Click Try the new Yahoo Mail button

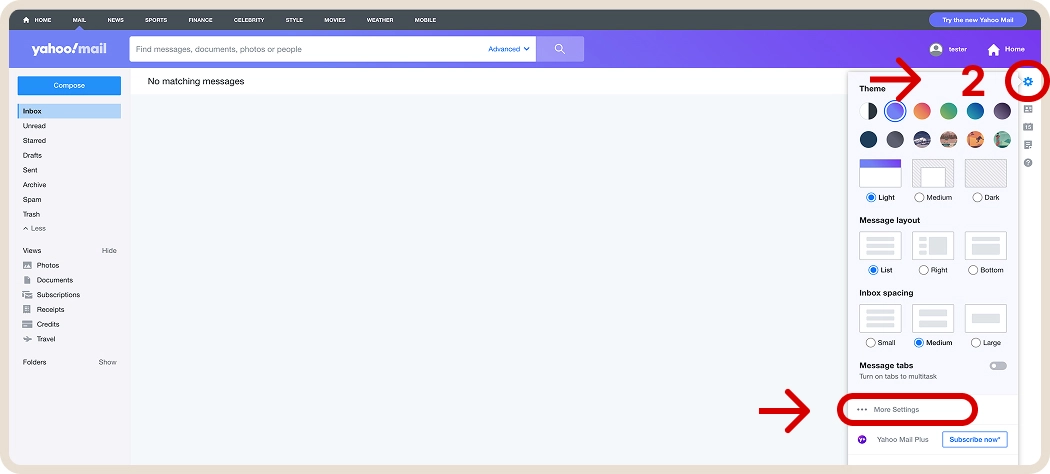(978, 20)
